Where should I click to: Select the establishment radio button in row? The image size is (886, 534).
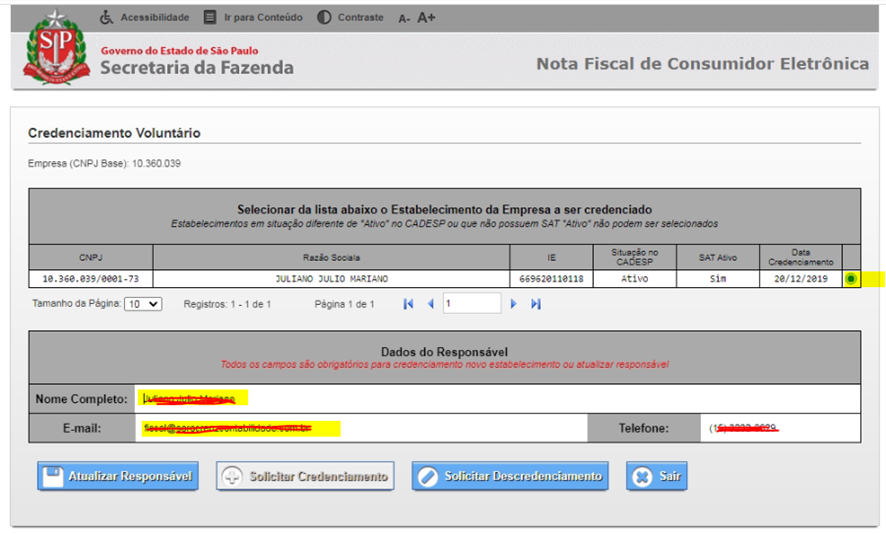[851, 279]
